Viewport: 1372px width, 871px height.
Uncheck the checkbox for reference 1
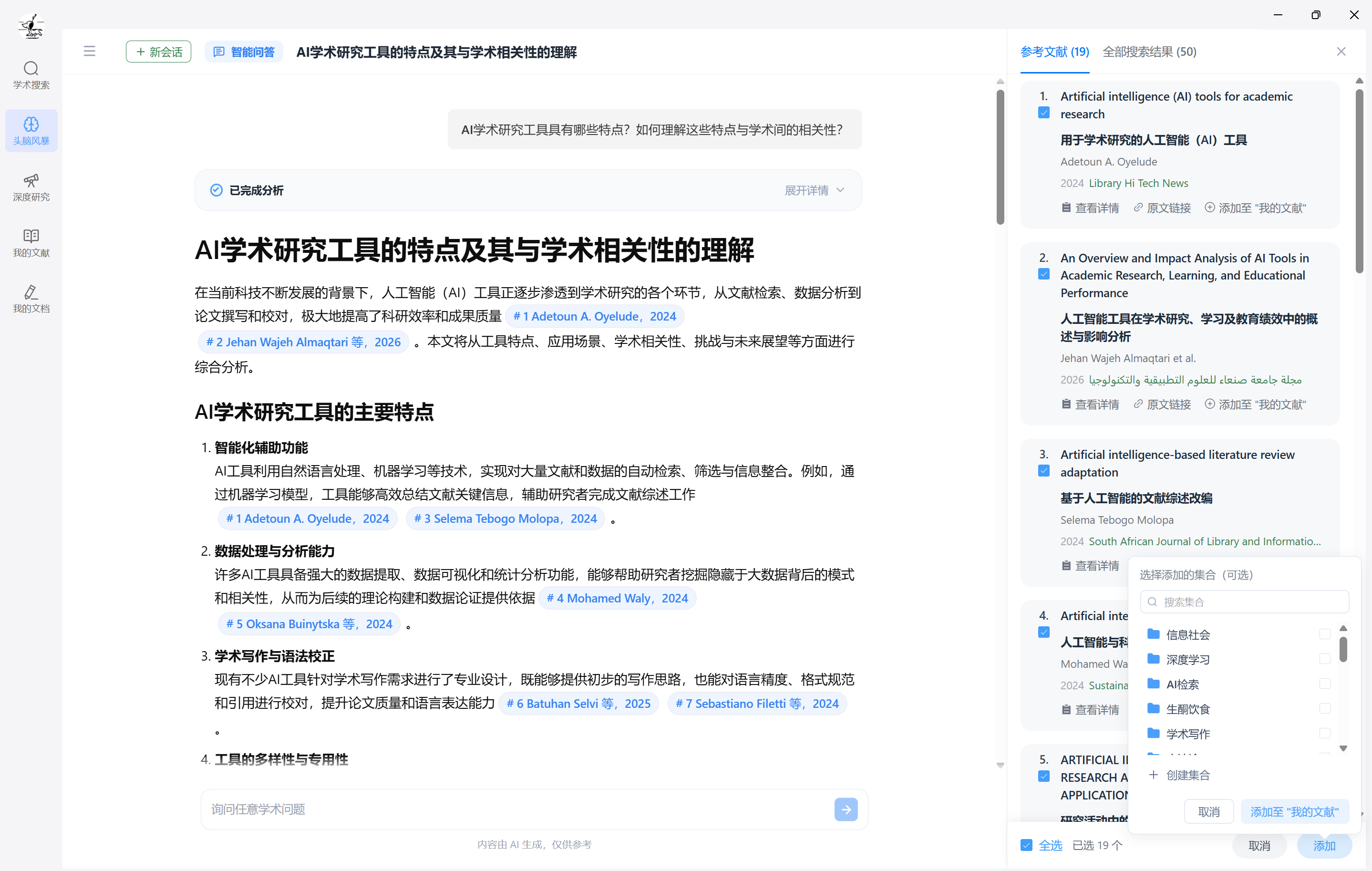pyautogui.click(x=1044, y=112)
